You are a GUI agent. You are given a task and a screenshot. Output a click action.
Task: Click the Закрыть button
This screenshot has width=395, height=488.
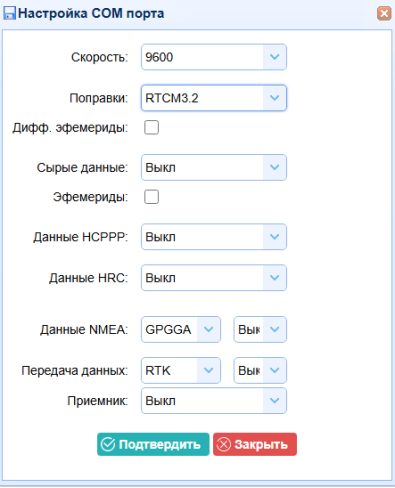[255, 444]
